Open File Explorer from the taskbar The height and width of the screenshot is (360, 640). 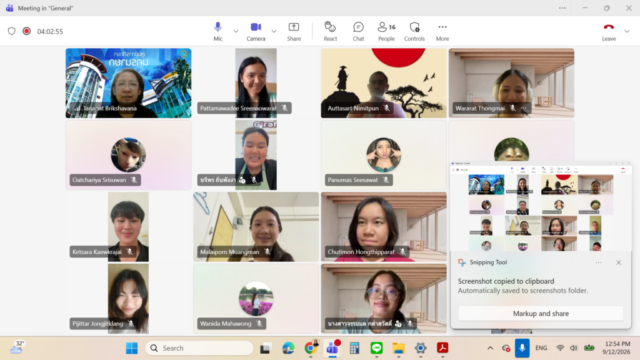[398, 348]
